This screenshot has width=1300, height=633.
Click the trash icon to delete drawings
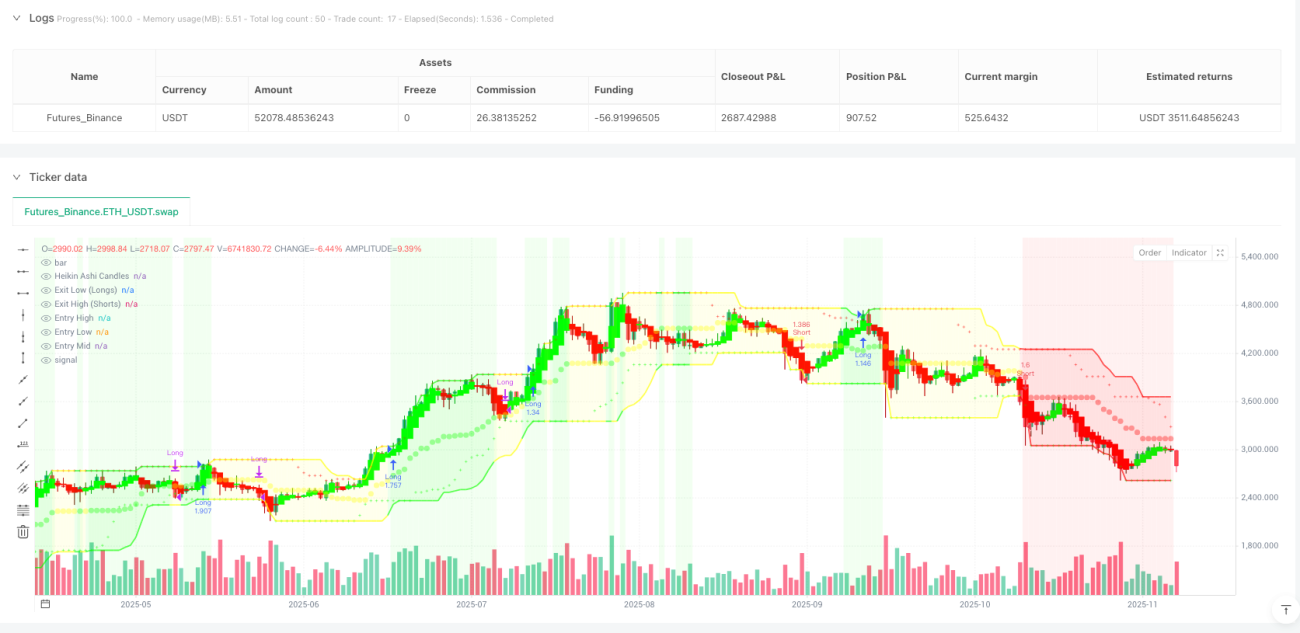pyautogui.click(x=23, y=532)
